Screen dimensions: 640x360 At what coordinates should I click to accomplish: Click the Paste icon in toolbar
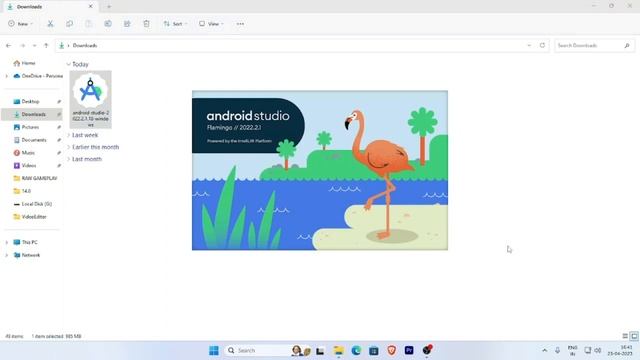tap(89, 24)
